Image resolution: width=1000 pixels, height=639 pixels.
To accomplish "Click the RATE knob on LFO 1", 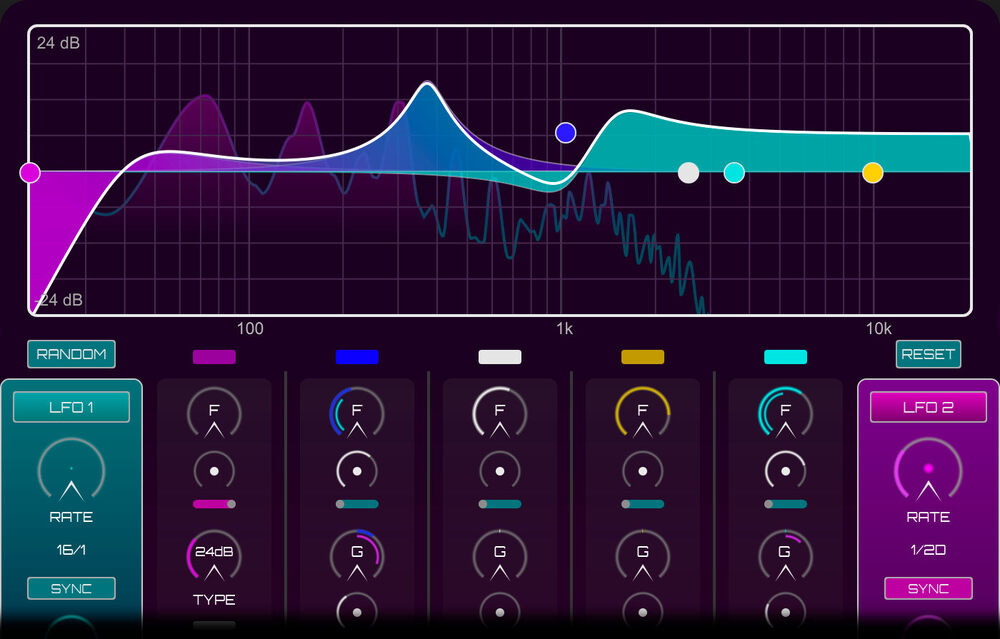I will pyautogui.click(x=70, y=471).
